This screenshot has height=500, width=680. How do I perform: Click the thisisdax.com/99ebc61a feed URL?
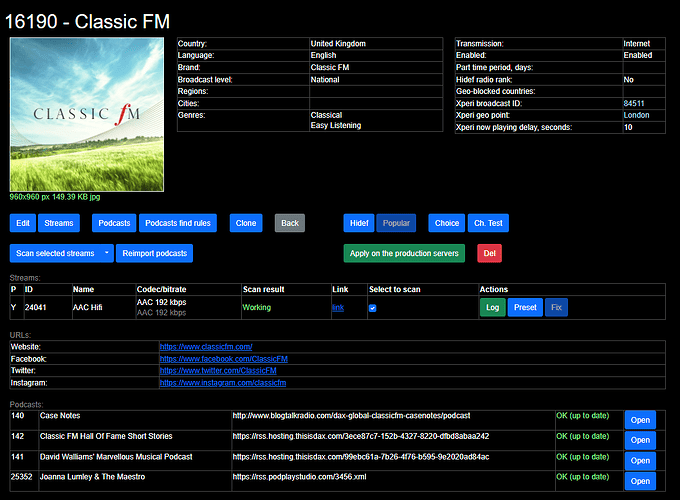361,457
